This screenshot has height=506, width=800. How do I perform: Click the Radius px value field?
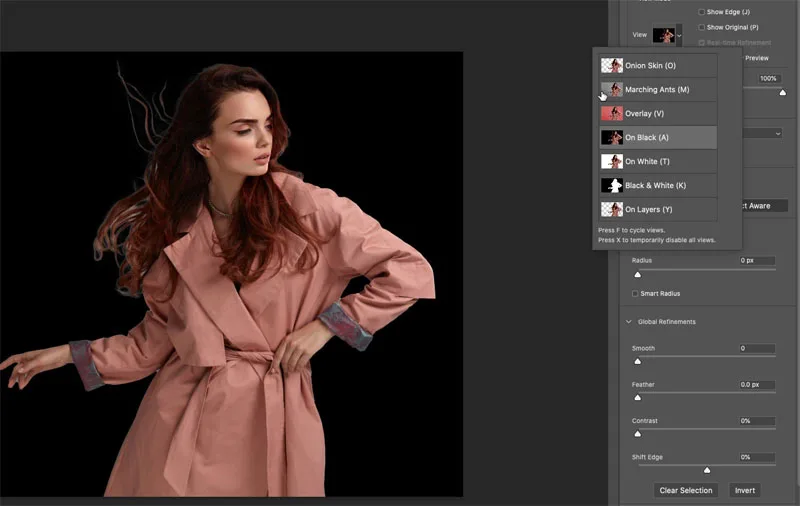pyautogui.click(x=757, y=260)
